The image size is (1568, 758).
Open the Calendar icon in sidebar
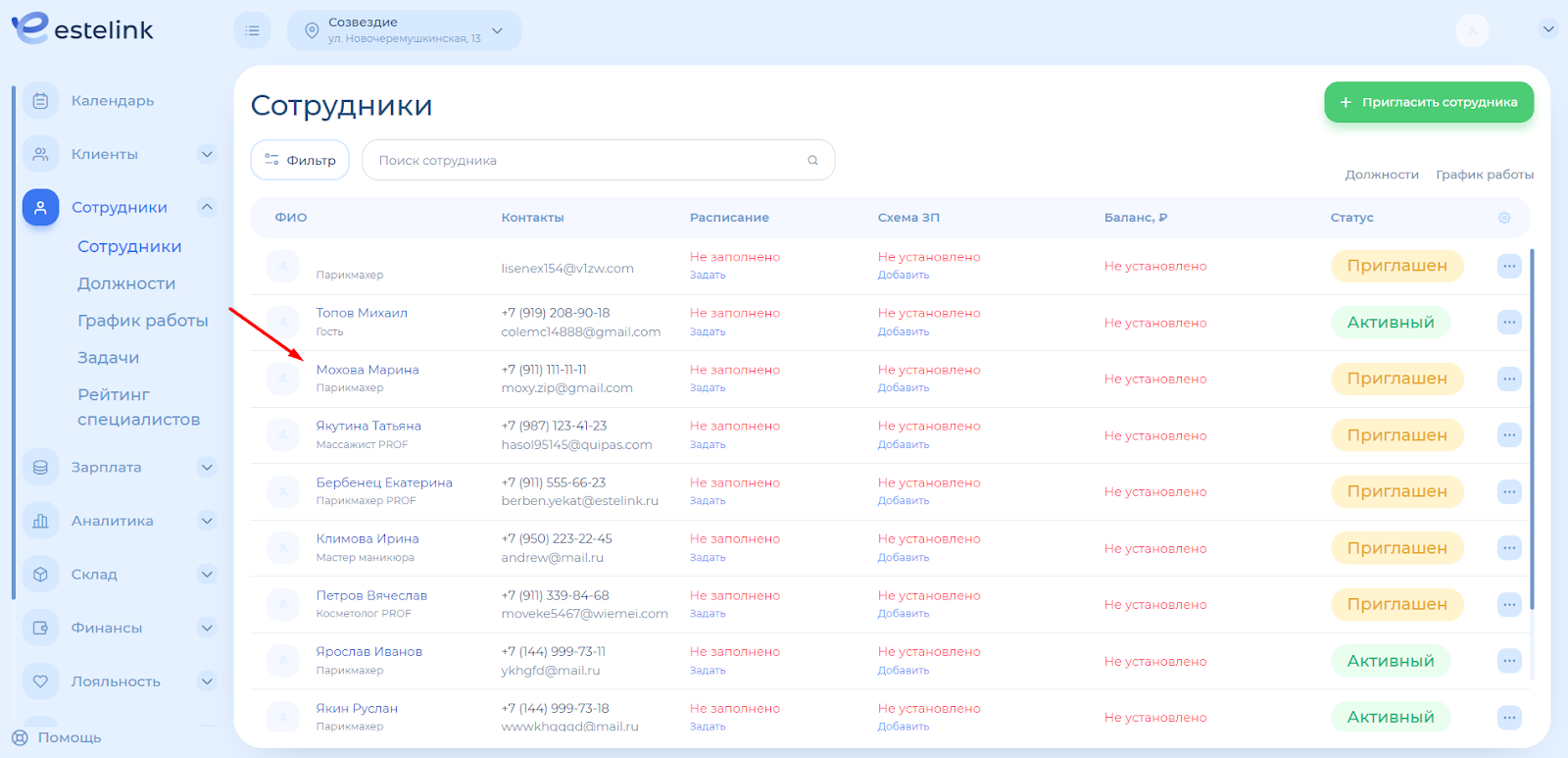(40, 101)
